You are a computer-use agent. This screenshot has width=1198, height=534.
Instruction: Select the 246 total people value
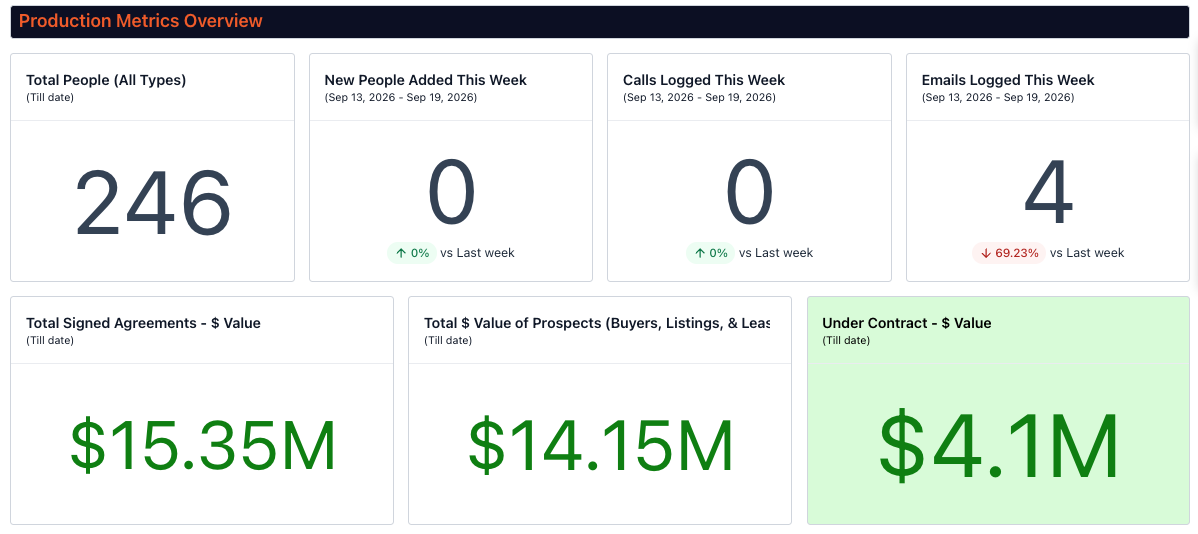153,204
